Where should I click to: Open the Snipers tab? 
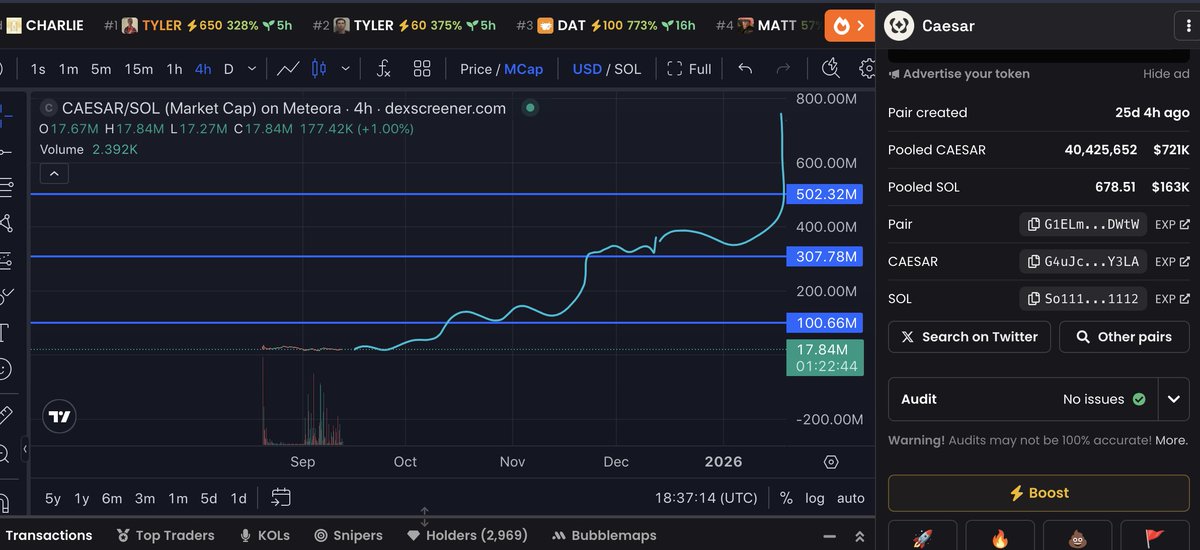pos(348,535)
